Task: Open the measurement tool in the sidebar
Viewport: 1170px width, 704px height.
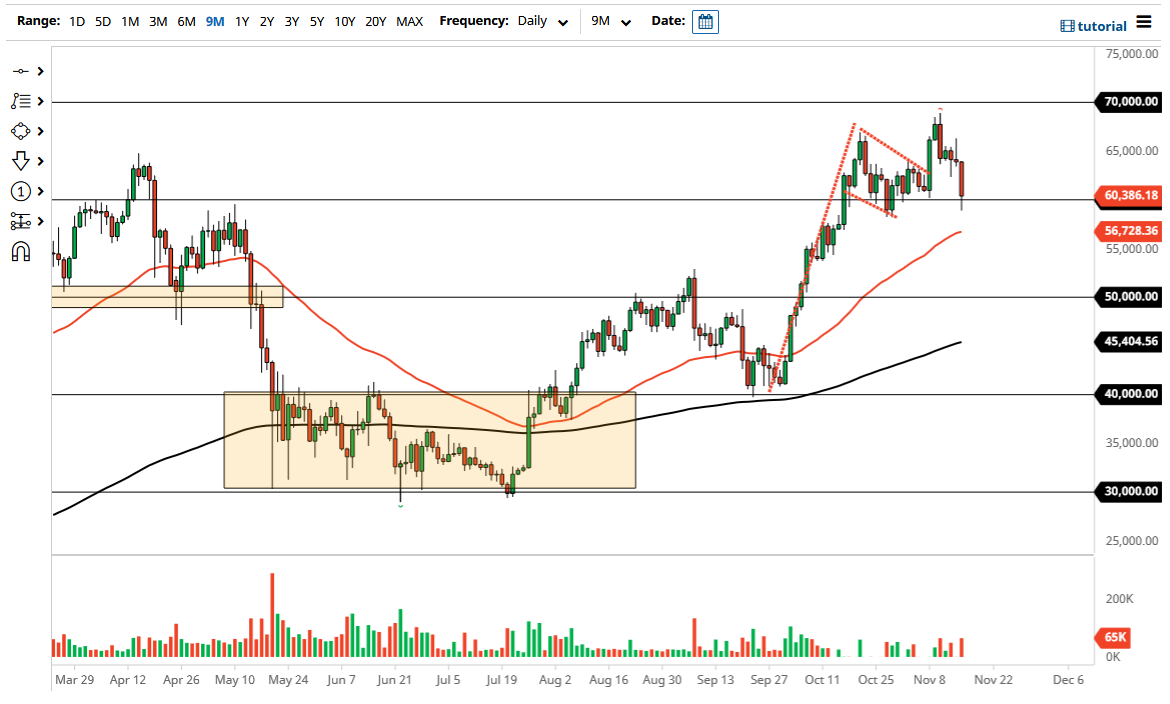Action: pos(20,221)
